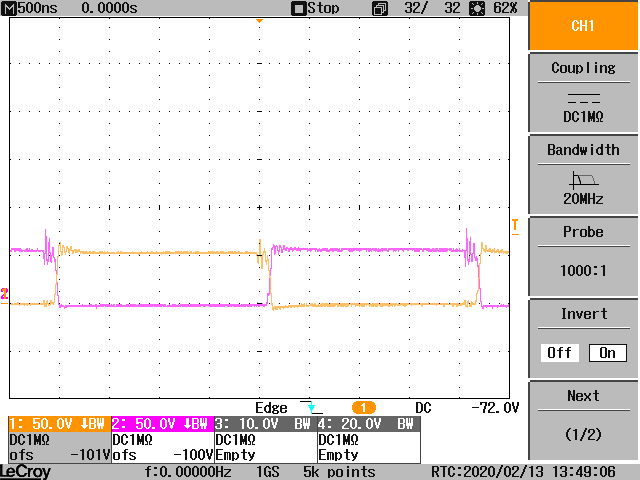Click channel 2 offset -100V value
The image size is (640, 480).
193,455
